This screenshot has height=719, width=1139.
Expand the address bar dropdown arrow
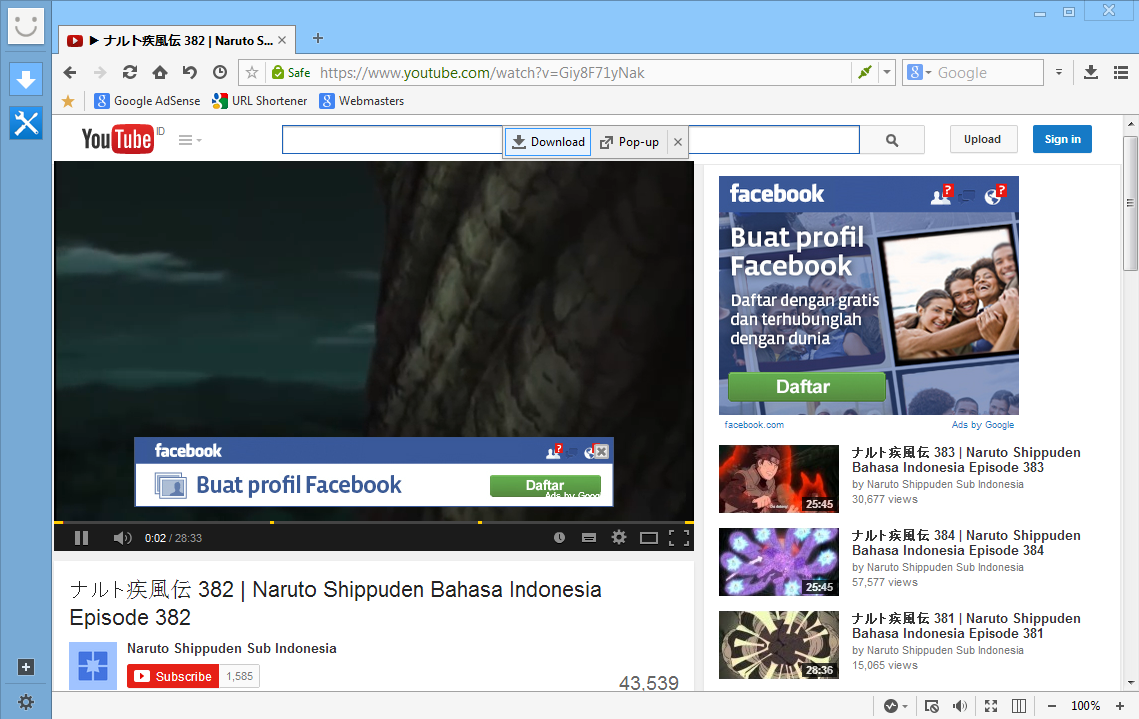[x=887, y=73]
